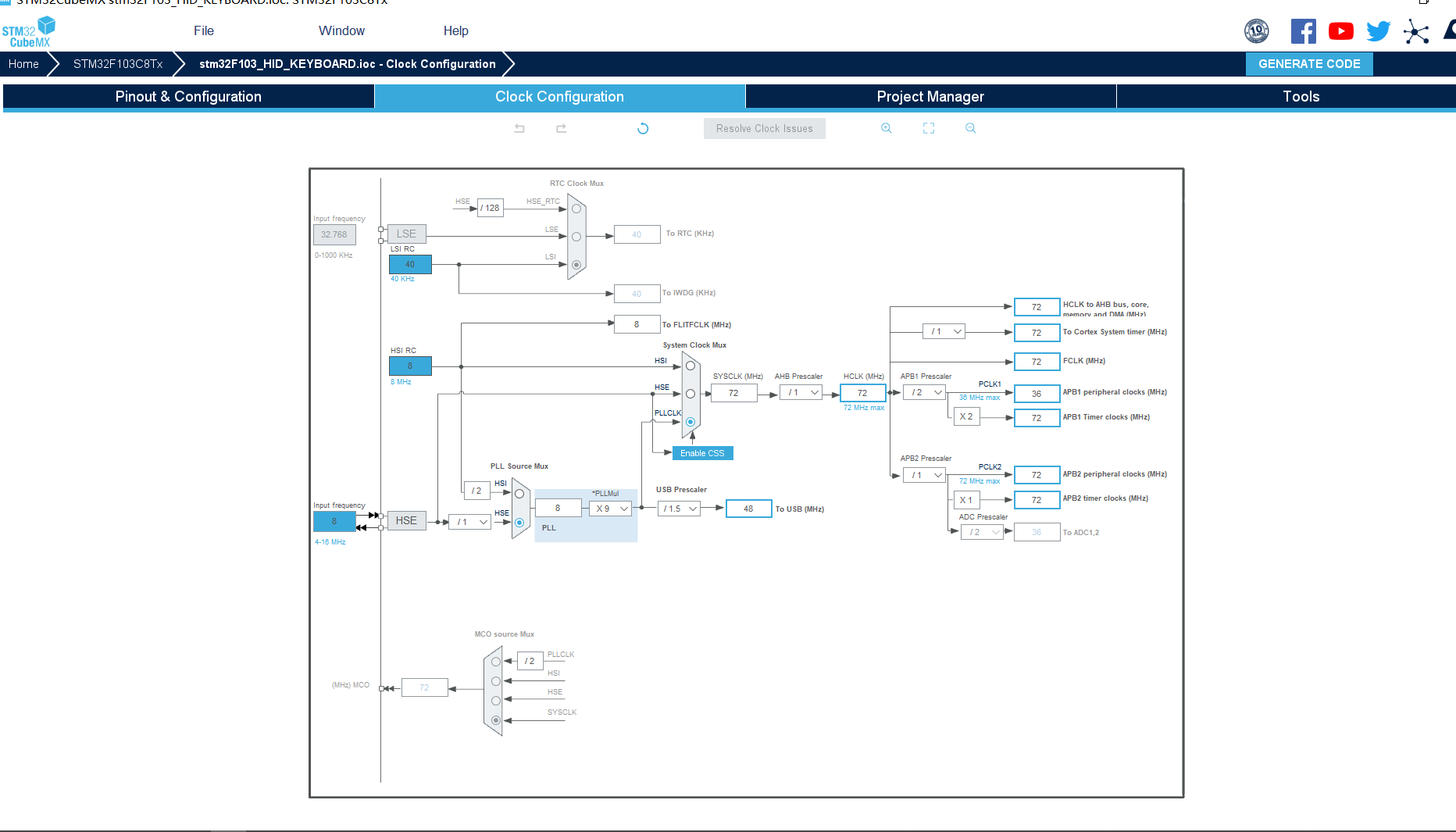
Task: Open the Cortex System timer divider dropdown
Action: pyautogui.click(x=944, y=332)
